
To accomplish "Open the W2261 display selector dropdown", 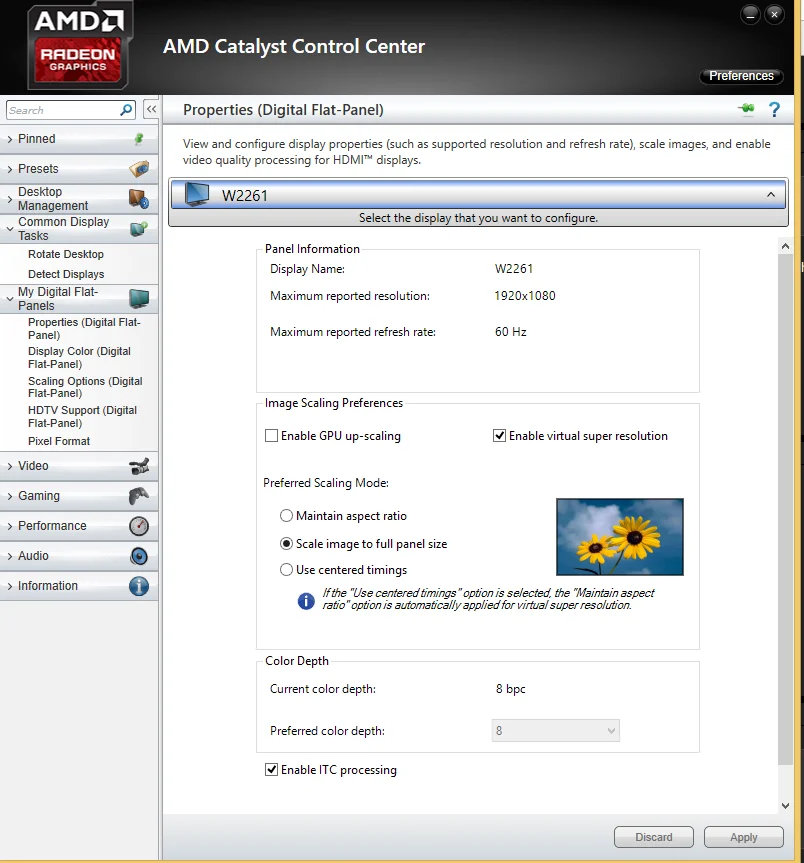I will [x=478, y=195].
